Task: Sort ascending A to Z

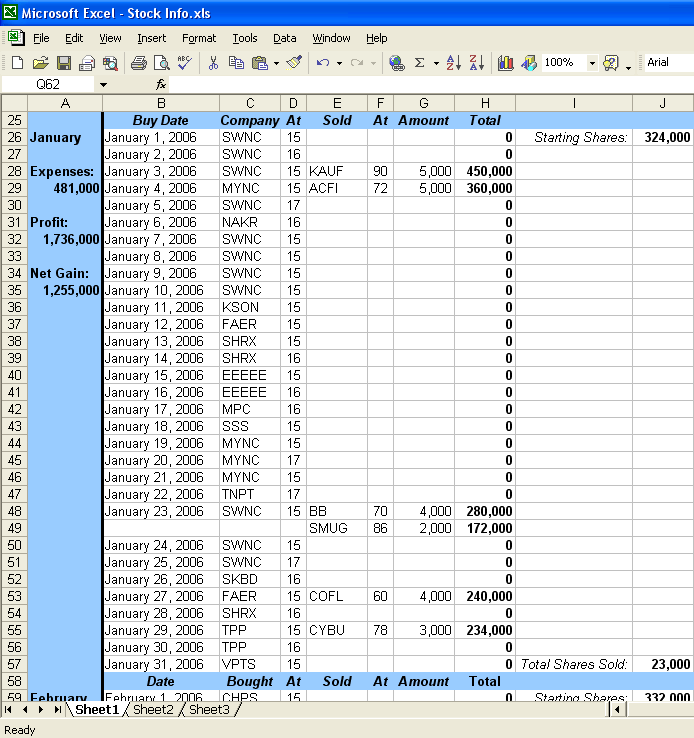Action: click(454, 63)
